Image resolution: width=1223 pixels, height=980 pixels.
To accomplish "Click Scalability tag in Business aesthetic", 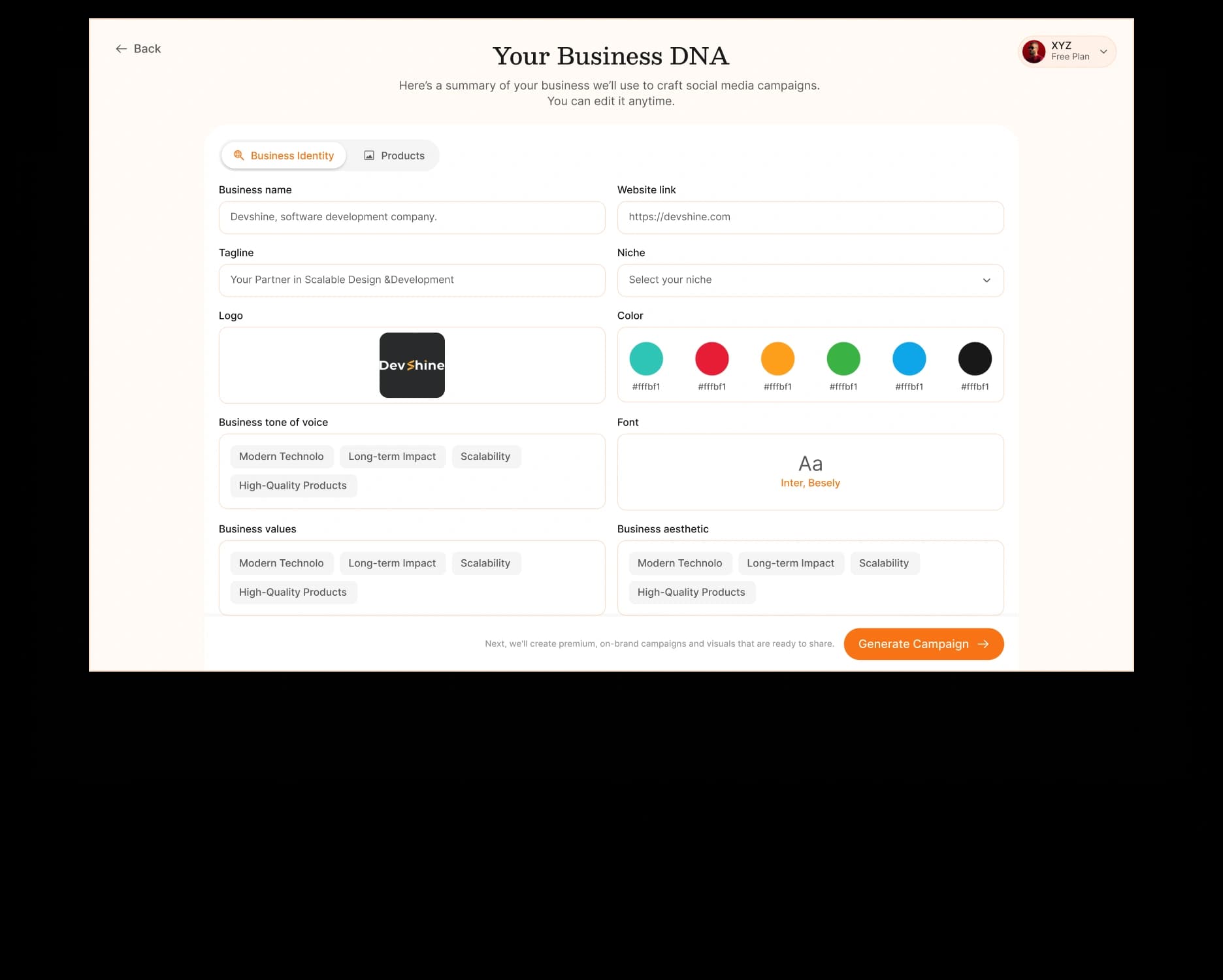I will pos(884,563).
